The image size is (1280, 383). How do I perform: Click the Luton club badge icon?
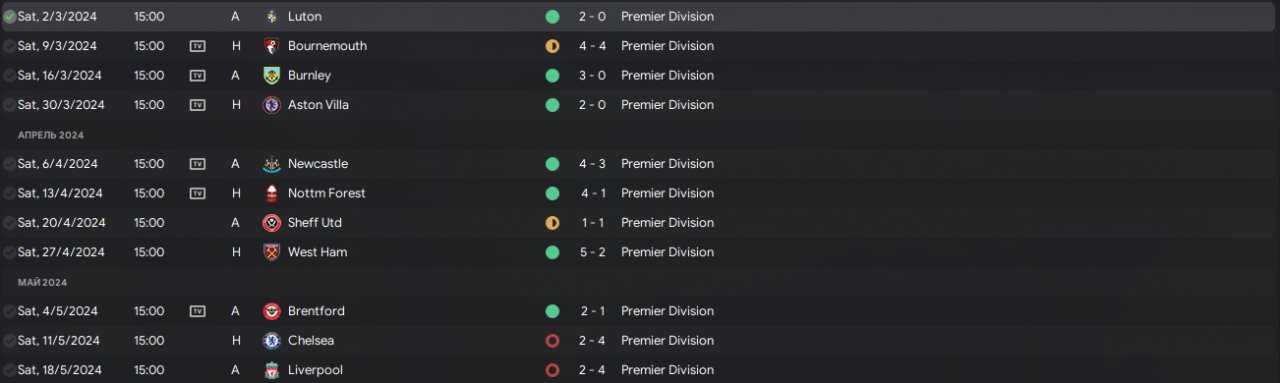[x=271, y=17]
